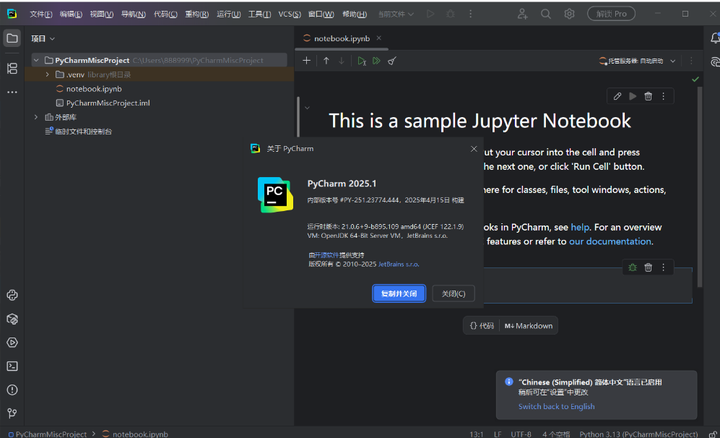Click the add cell plus icon

point(306,61)
